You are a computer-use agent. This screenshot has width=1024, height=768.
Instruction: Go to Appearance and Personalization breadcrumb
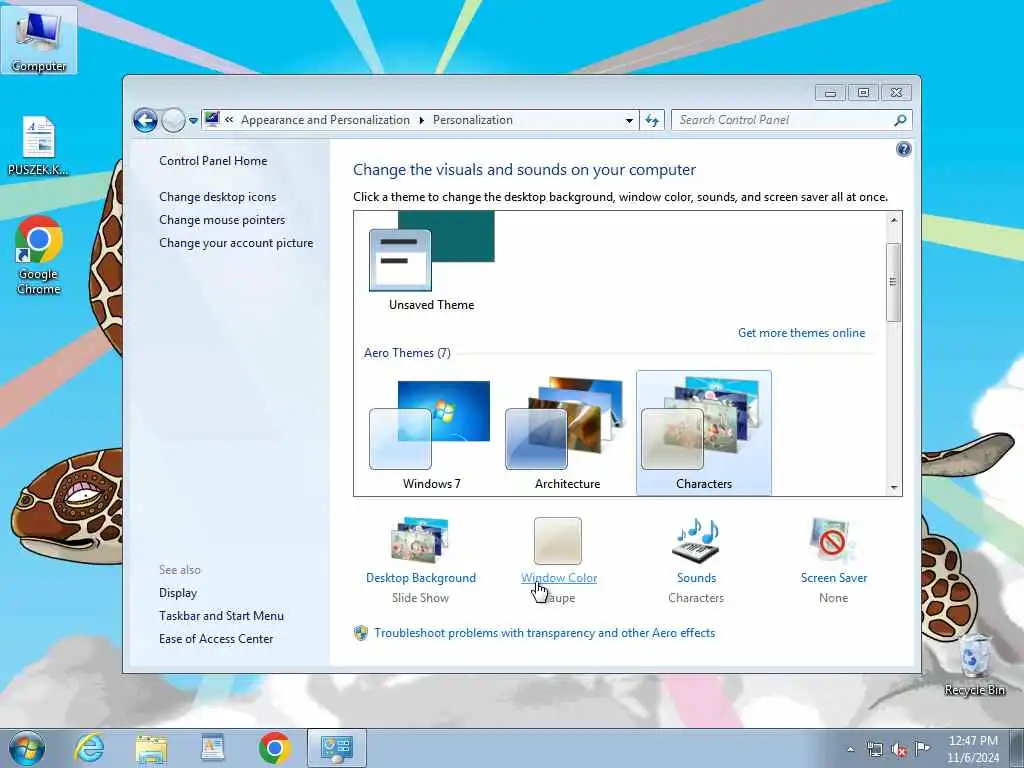tap(325, 120)
